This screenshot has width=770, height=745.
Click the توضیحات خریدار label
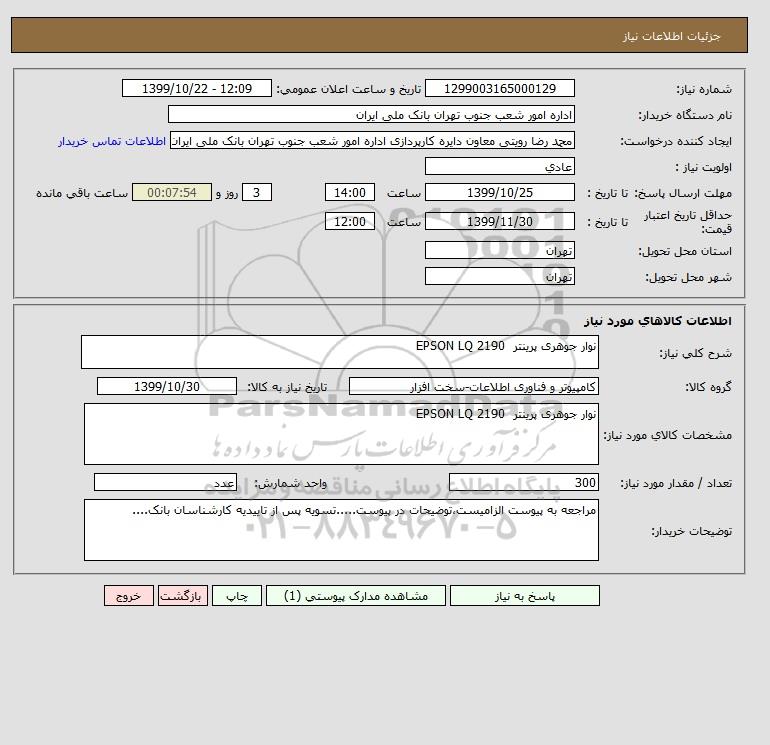tap(691, 531)
